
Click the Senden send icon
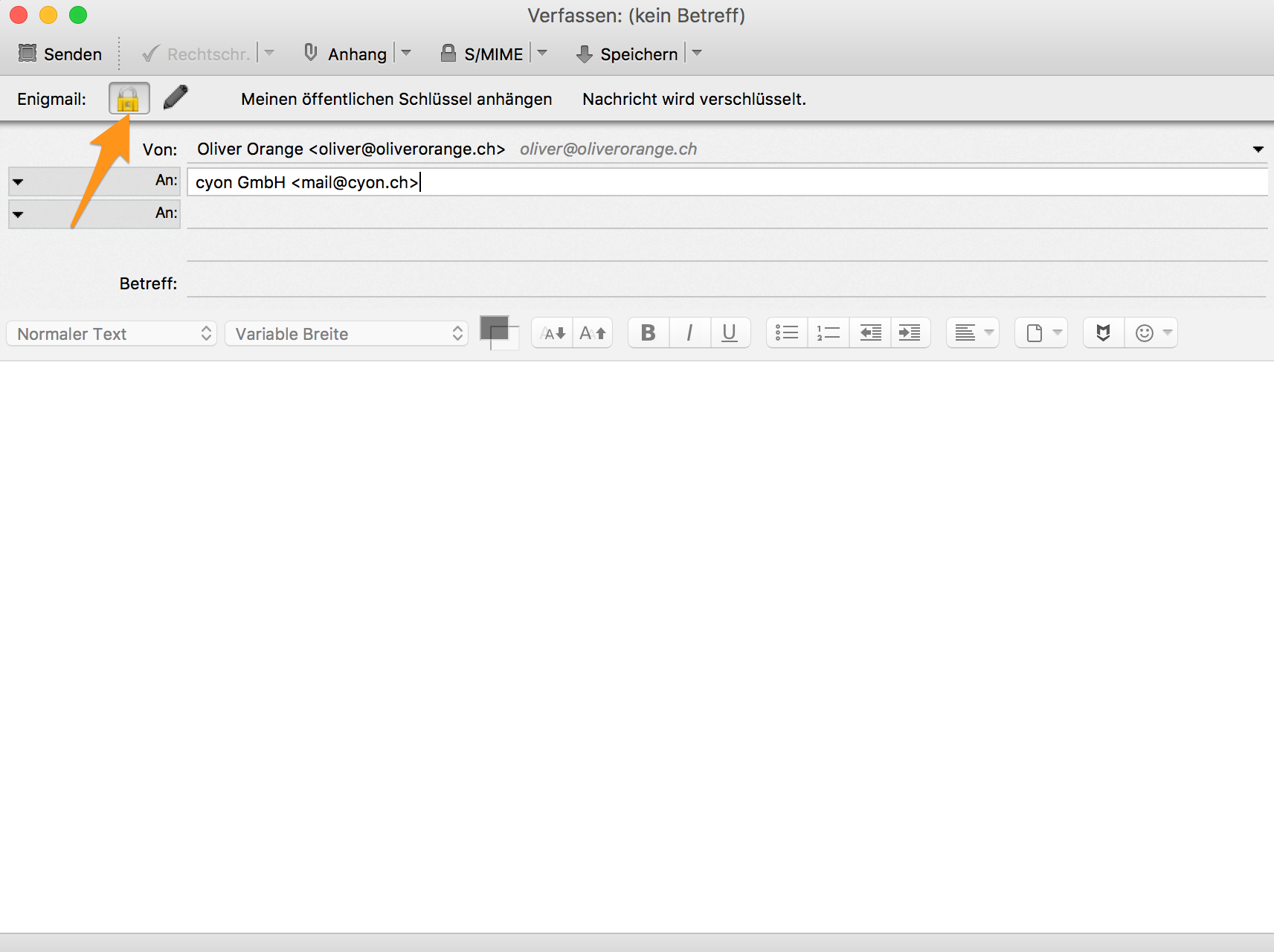pos(28,53)
